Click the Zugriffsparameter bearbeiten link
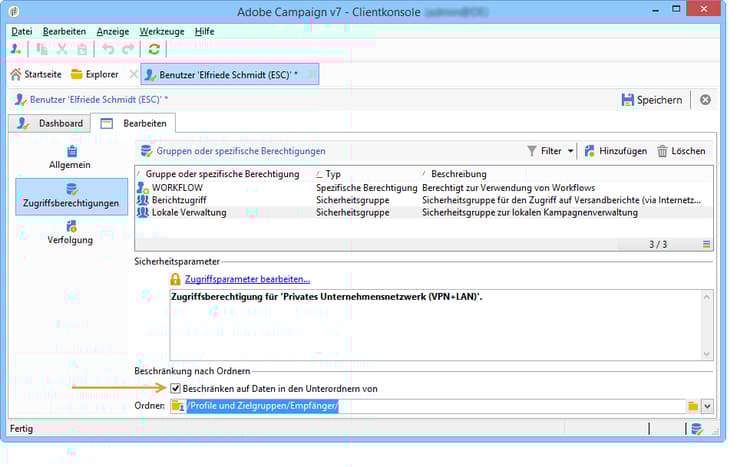750x467 pixels. point(247,279)
